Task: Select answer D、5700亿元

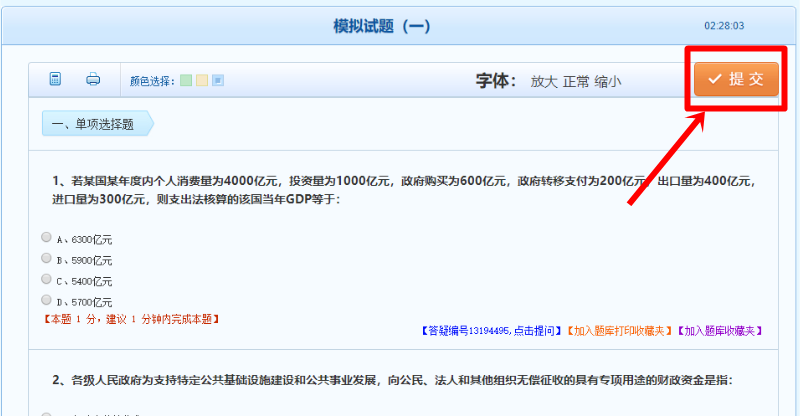Action: click(x=46, y=300)
